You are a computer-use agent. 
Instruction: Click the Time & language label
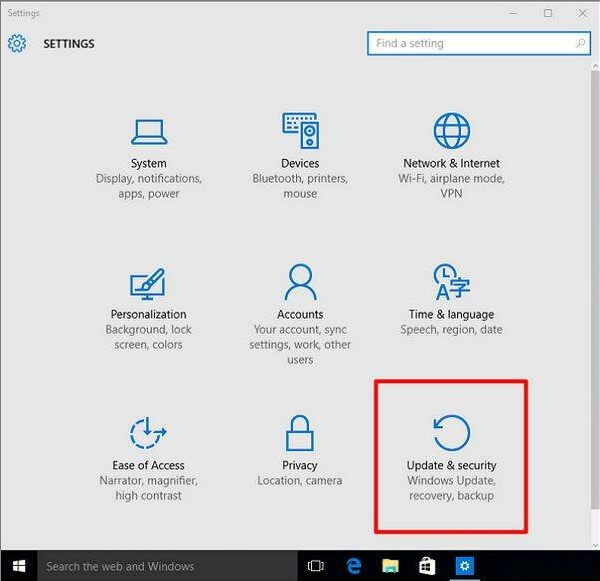point(452,314)
